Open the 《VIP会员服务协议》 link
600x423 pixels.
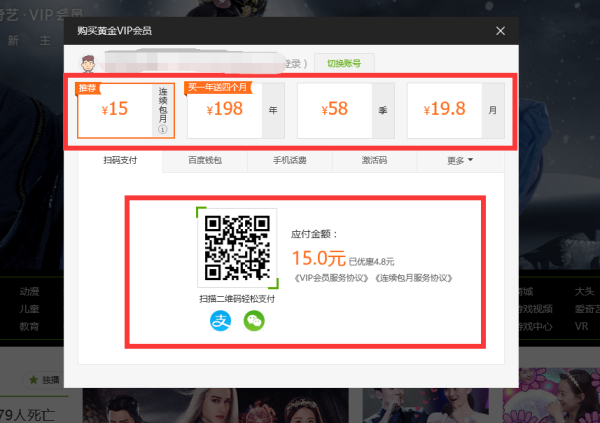331,278
